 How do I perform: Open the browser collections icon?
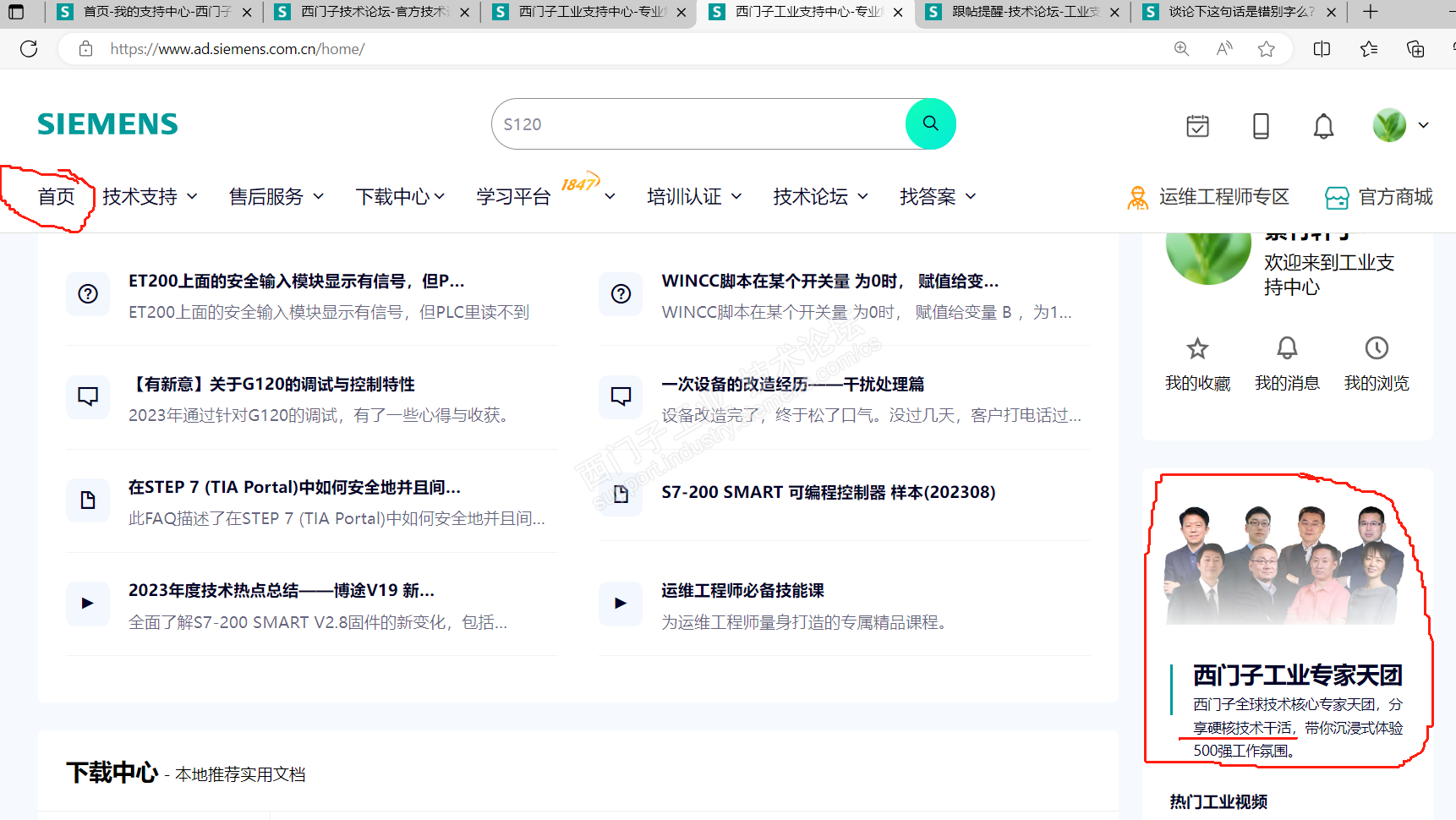(1415, 49)
